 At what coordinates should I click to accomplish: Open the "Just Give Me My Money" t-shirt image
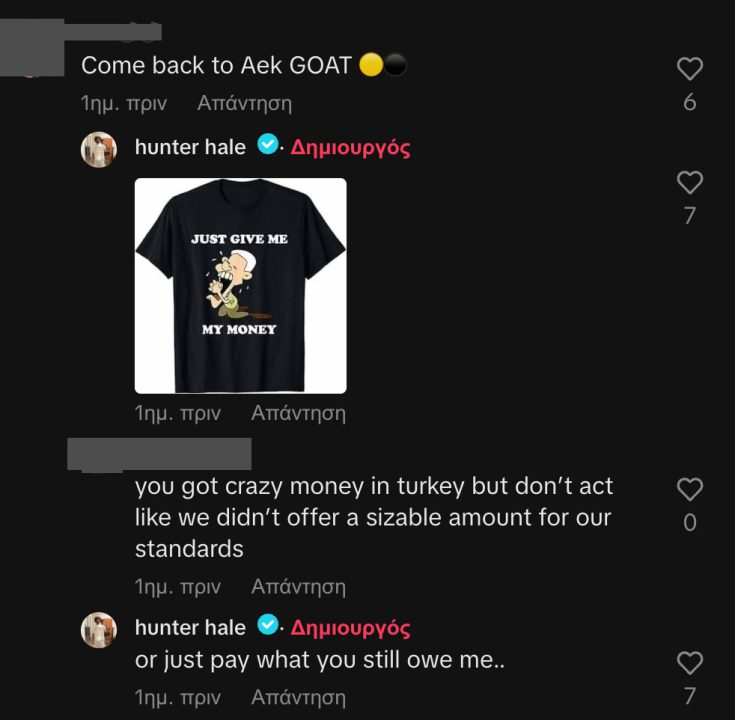(240, 285)
